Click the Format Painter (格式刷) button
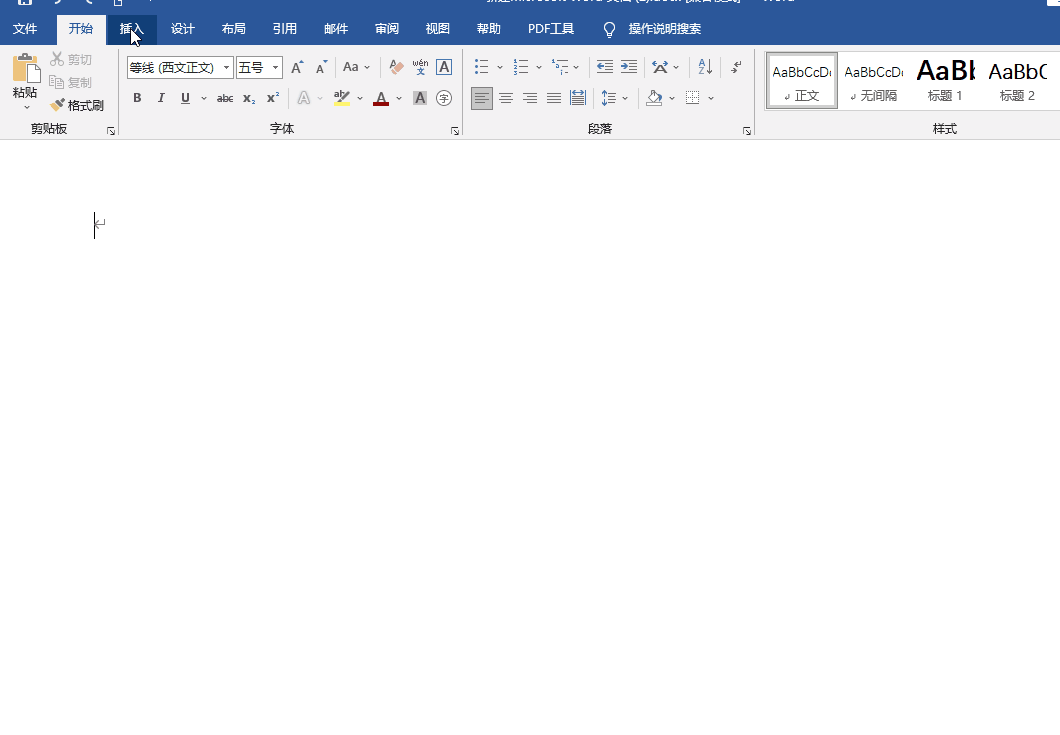This screenshot has height=735, width=1060. tap(77, 105)
